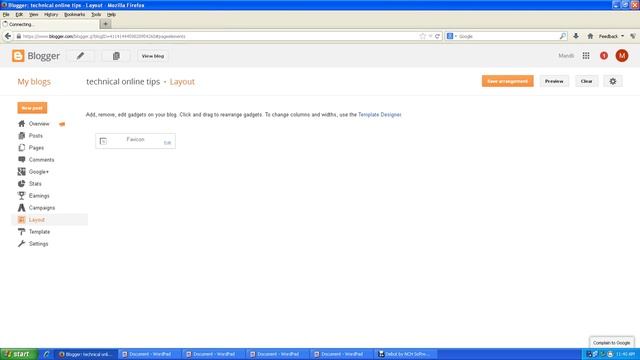The height and width of the screenshot is (360, 640).
Task: Open the search engine selector dropdown
Action: click(x=452, y=36)
